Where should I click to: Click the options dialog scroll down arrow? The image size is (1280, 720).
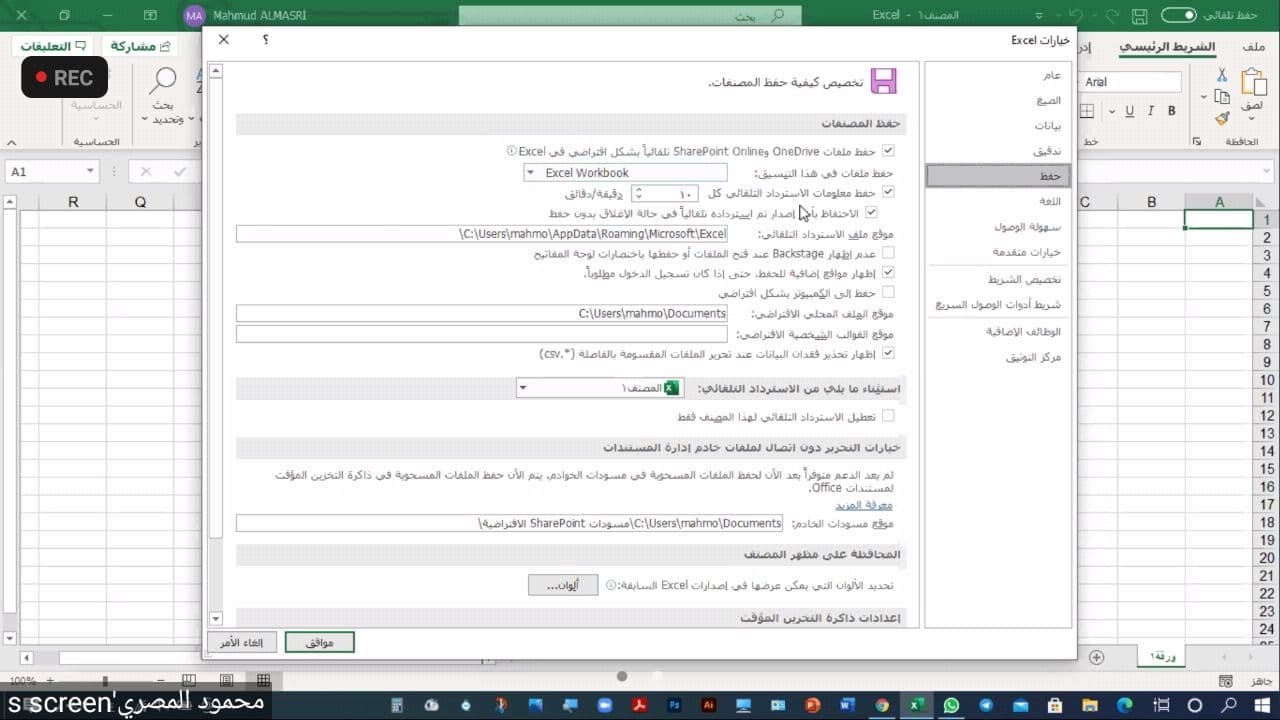pyautogui.click(x=215, y=619)
